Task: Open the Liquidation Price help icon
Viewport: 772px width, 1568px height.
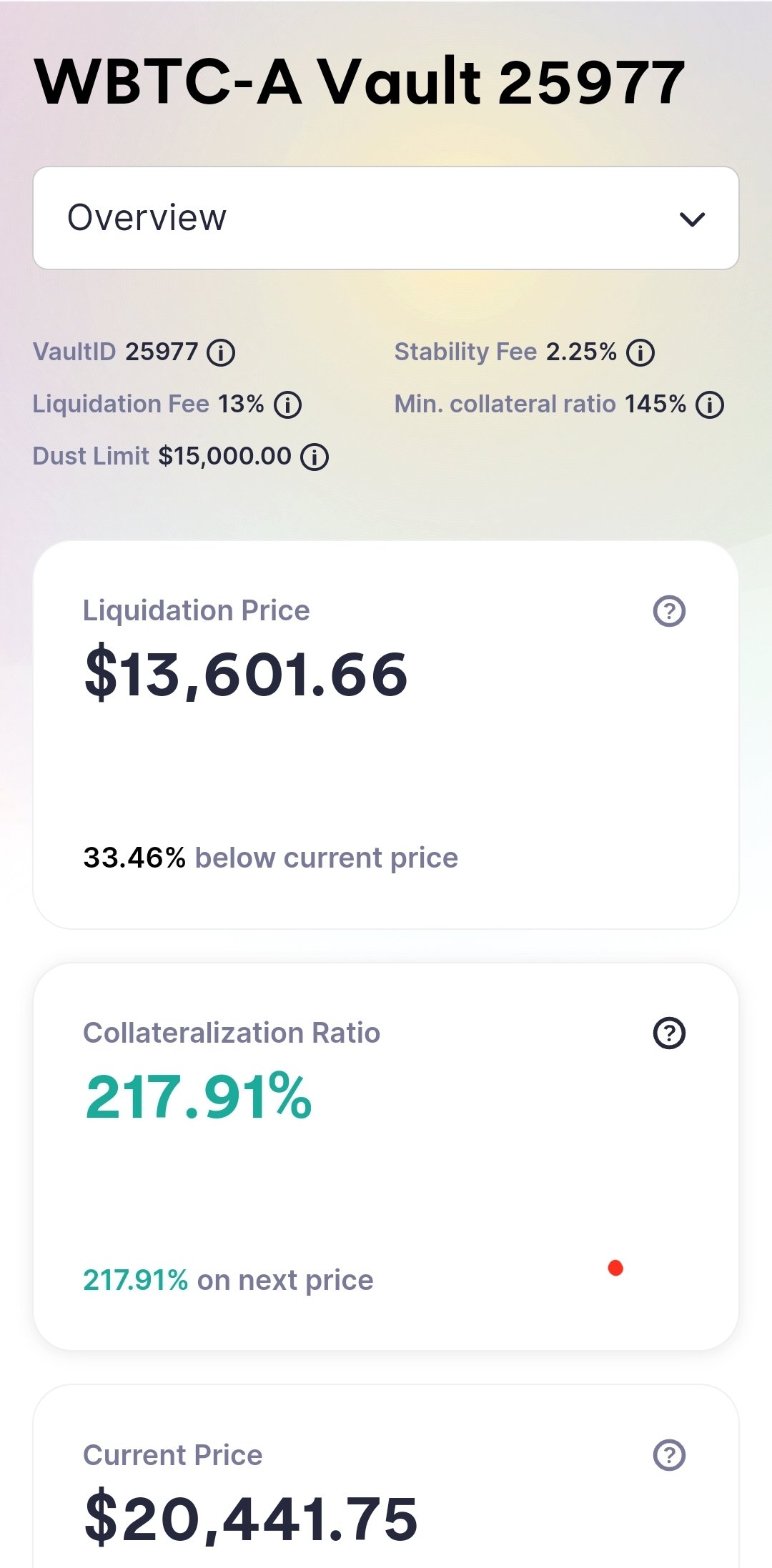Action: coord(669,611)
